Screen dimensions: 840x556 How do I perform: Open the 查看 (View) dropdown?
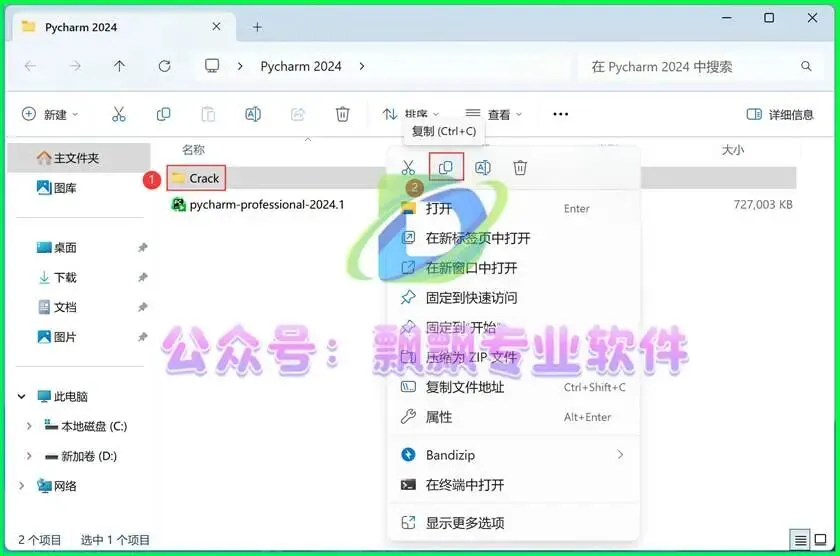[x=493, y=114]
